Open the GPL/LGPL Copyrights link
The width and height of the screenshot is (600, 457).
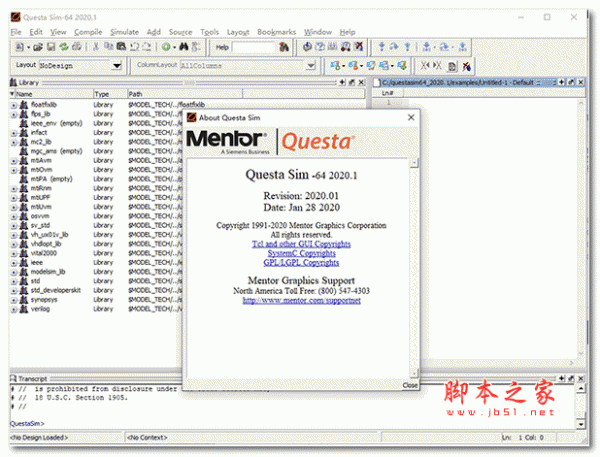pyautogui.click(x=301, y=263)
